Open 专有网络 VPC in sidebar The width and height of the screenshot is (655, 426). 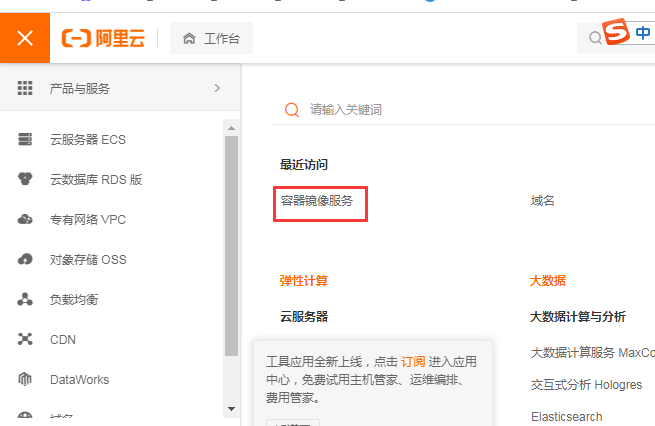(x=88, y=219)
